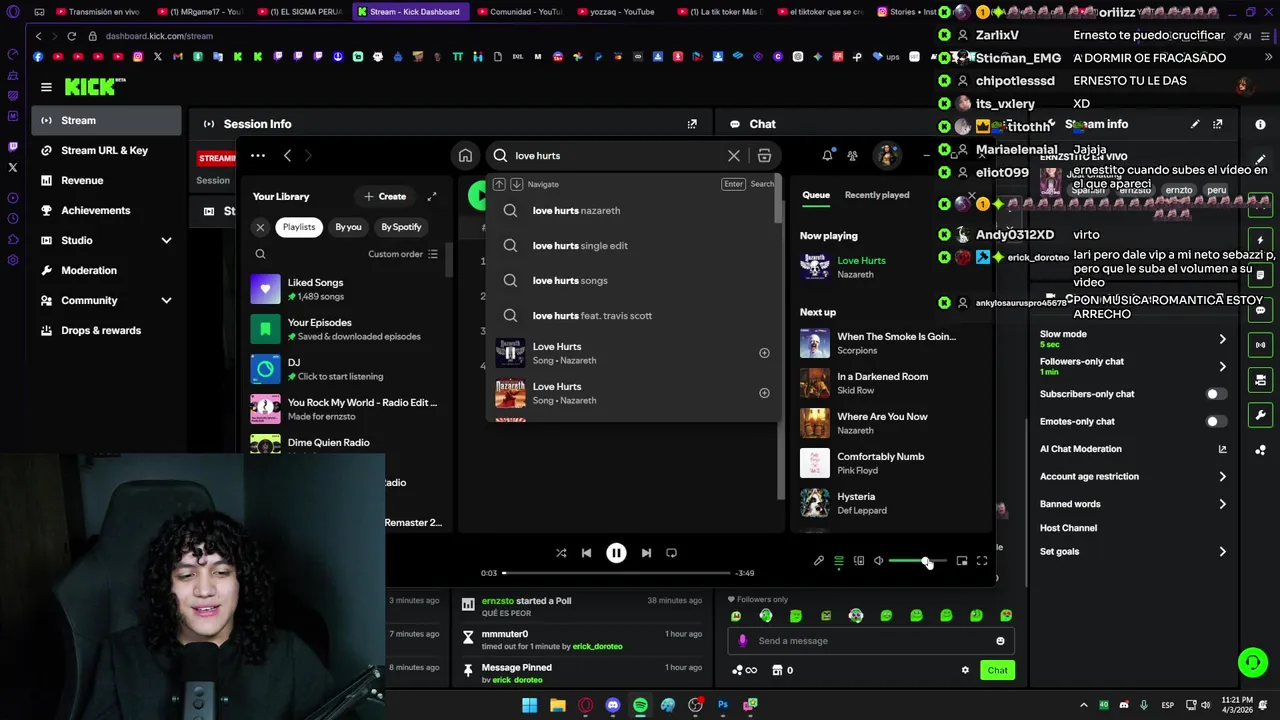Image resolution: width=1280 pixels, height=720 pixels.
Task: Toggle Spotify repeat
Action: click(x=672, y=553)
